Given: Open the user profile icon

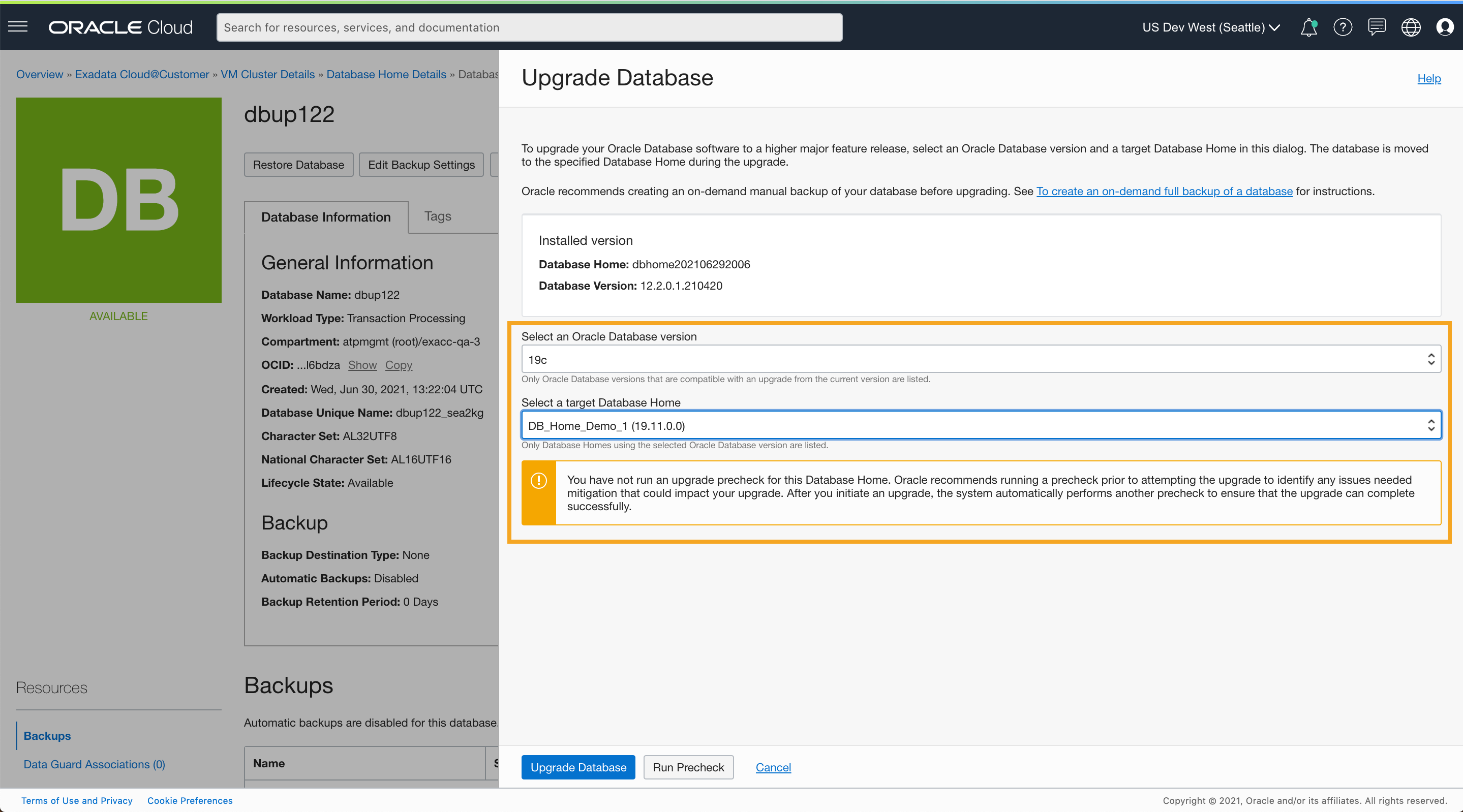Looking at the screenshot, I should 1445,27.
